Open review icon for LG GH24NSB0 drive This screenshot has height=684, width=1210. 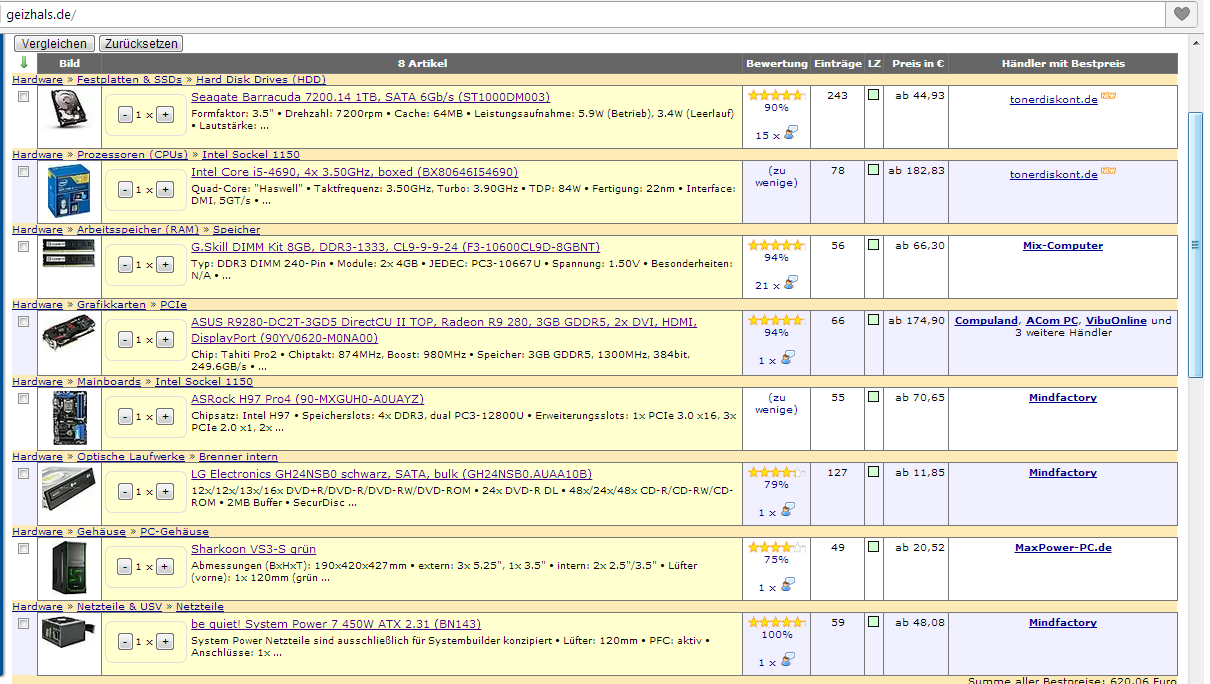[x=789, y=510]
